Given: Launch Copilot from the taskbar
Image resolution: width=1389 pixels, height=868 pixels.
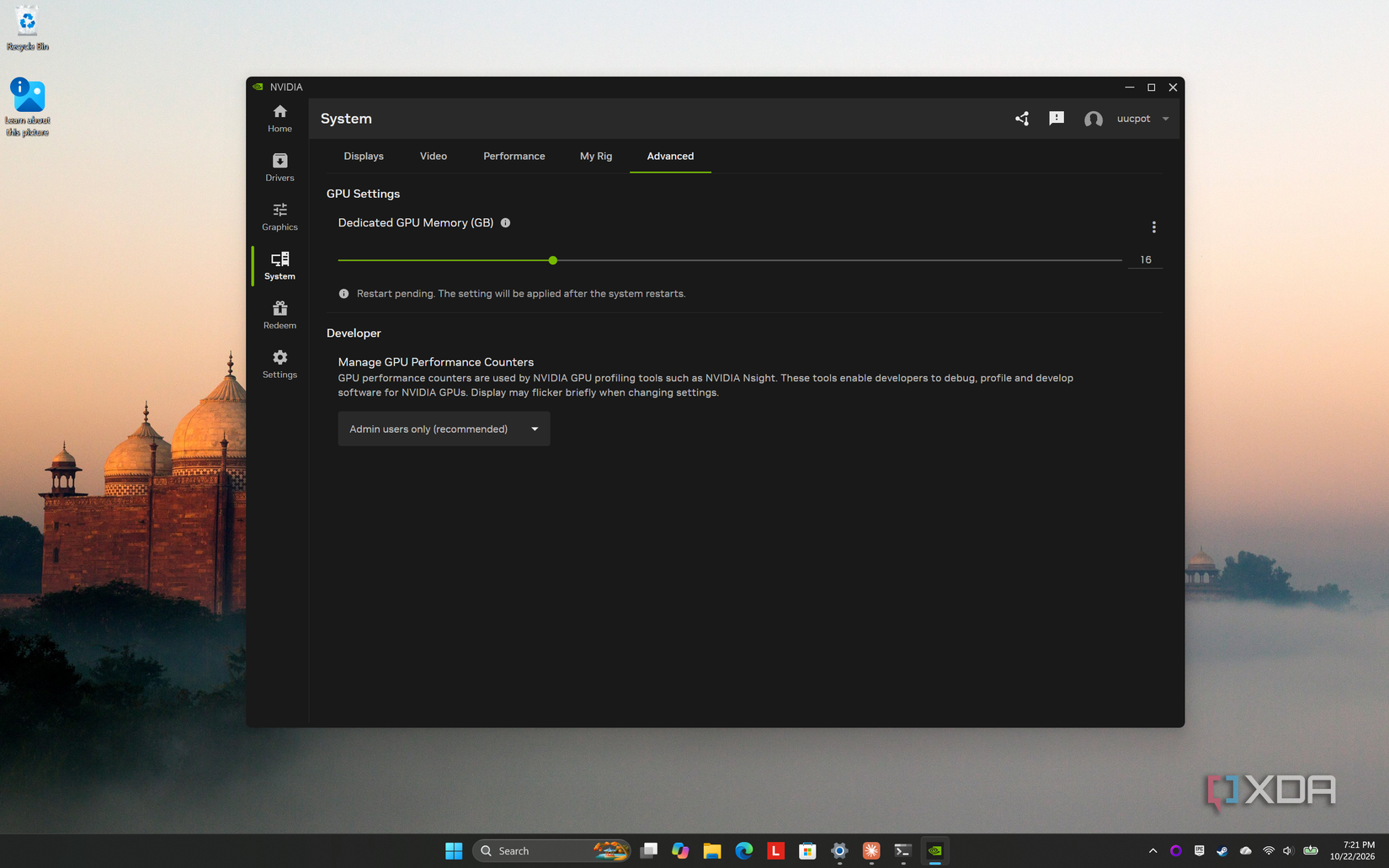Looking at the screenshot, I should point(680,850).
